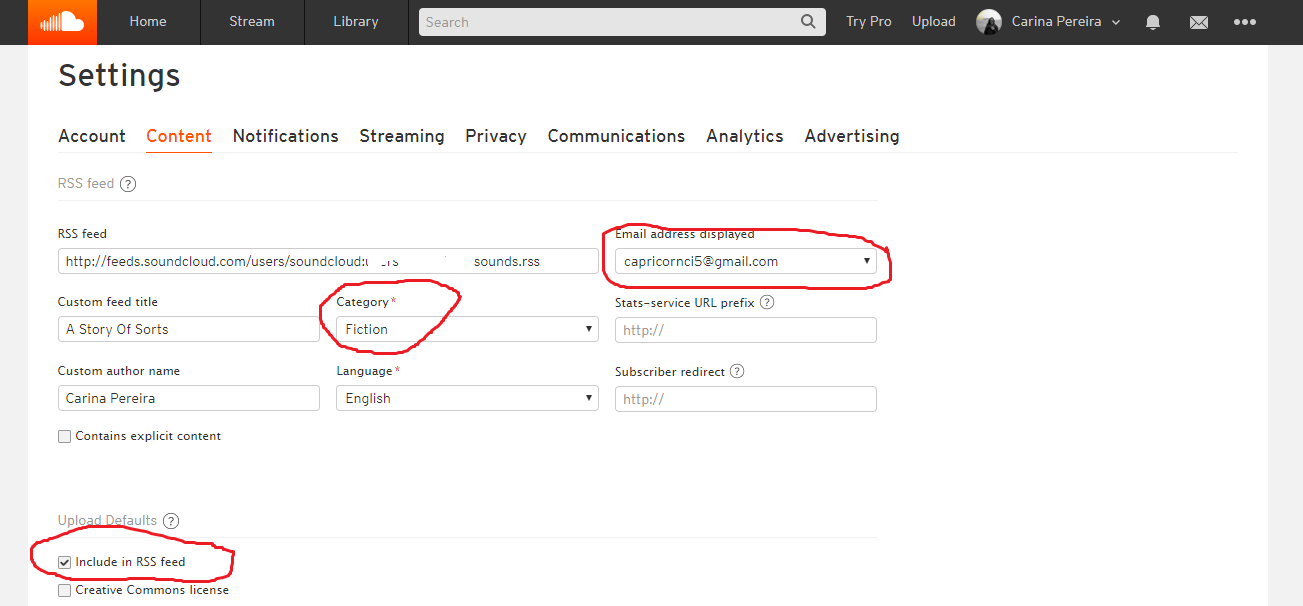Go to the Home nav item

(148, 22)
